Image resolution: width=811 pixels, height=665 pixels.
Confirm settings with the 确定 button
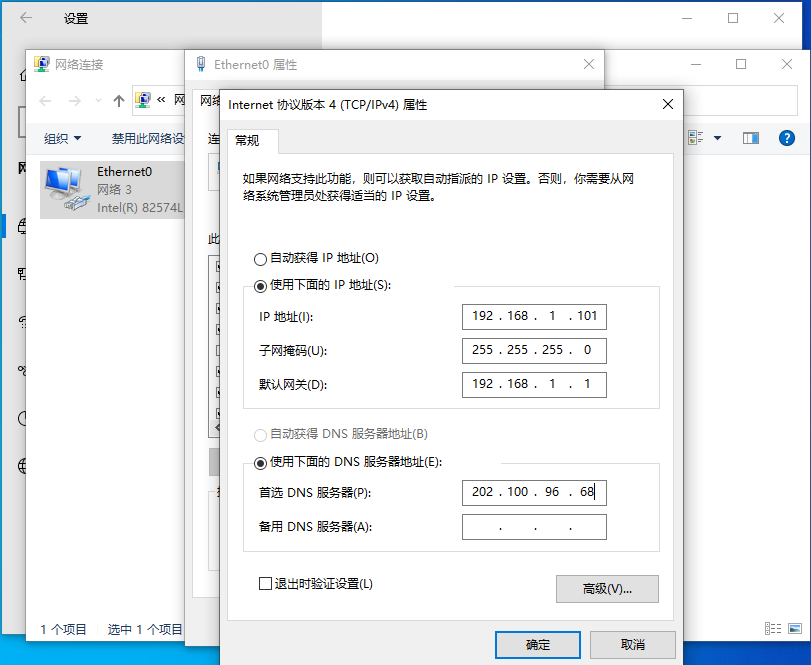pyautogui.click(x=537, y=644)
